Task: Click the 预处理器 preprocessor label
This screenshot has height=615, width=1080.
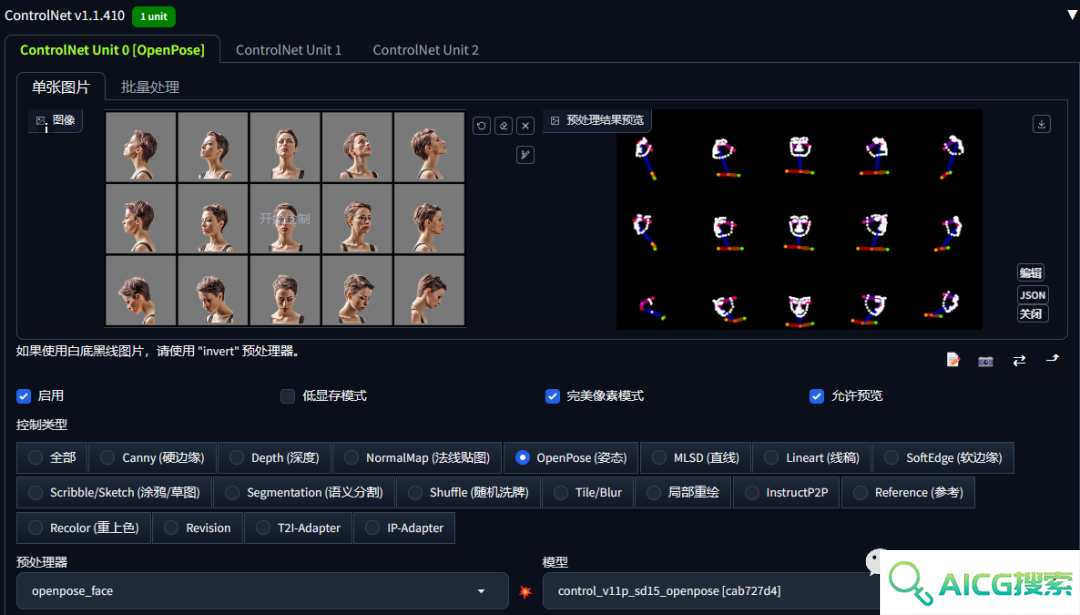Action: pyautogui.click(x=42, y=562)
